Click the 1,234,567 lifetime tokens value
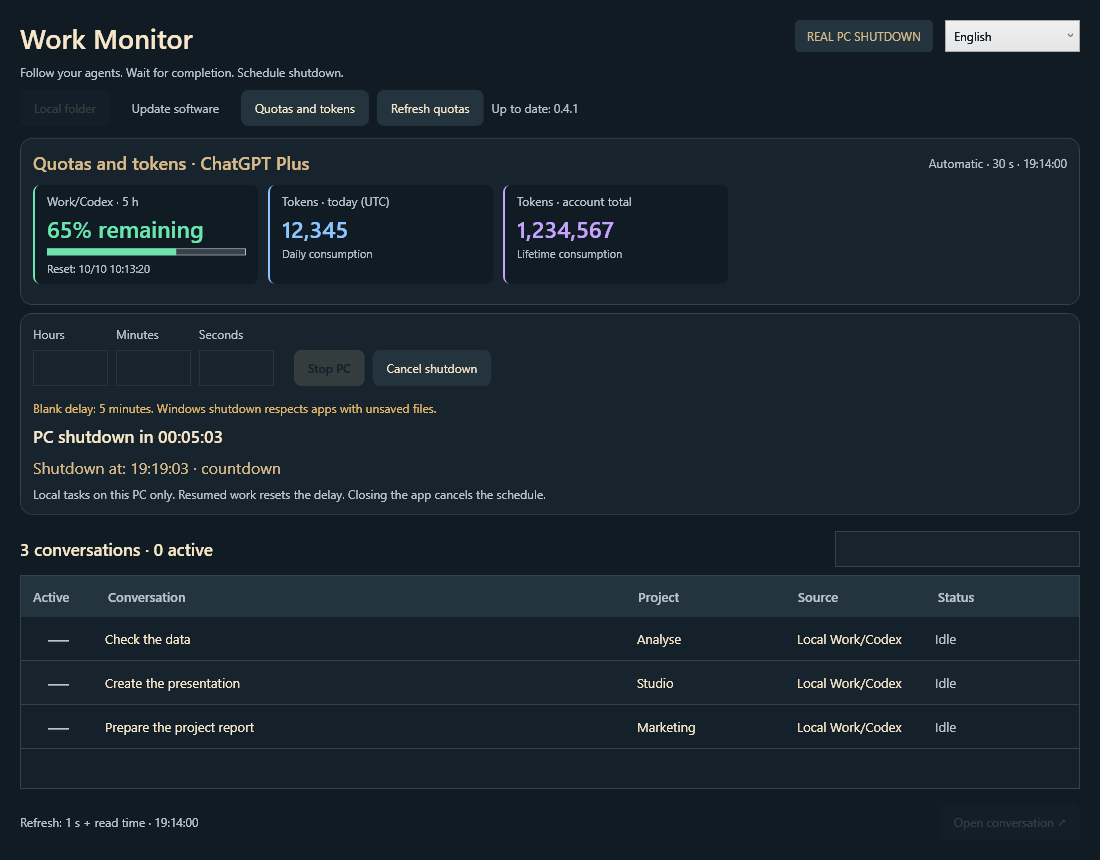The height and width of the screenshot is (860, 1100). pos(565,230)
